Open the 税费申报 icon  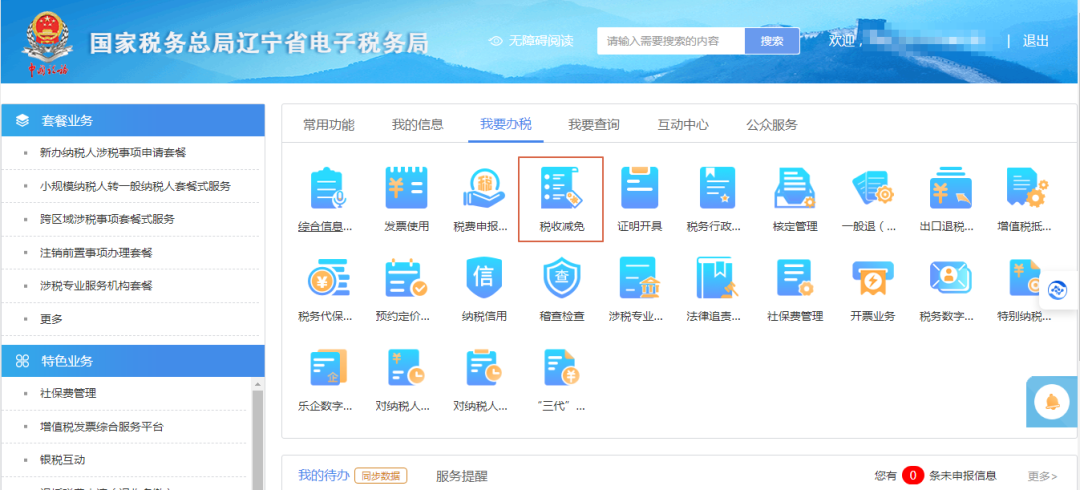(x=484, y=187)
